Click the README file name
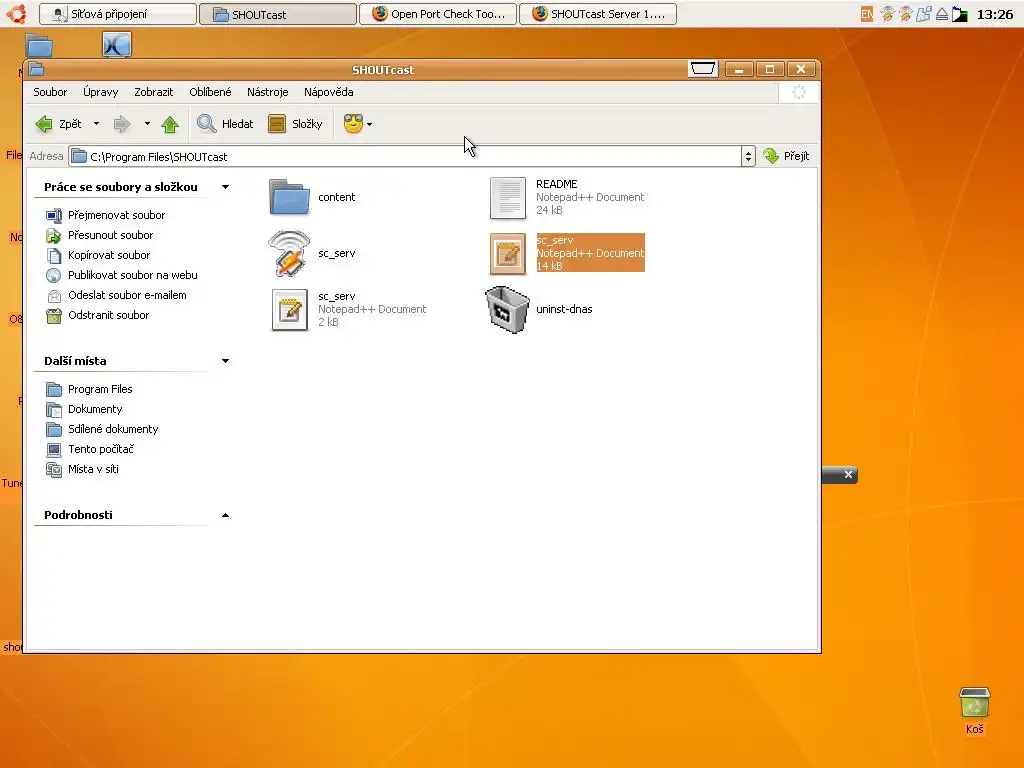Viewport: 1024px width, 768px height. 556,184
